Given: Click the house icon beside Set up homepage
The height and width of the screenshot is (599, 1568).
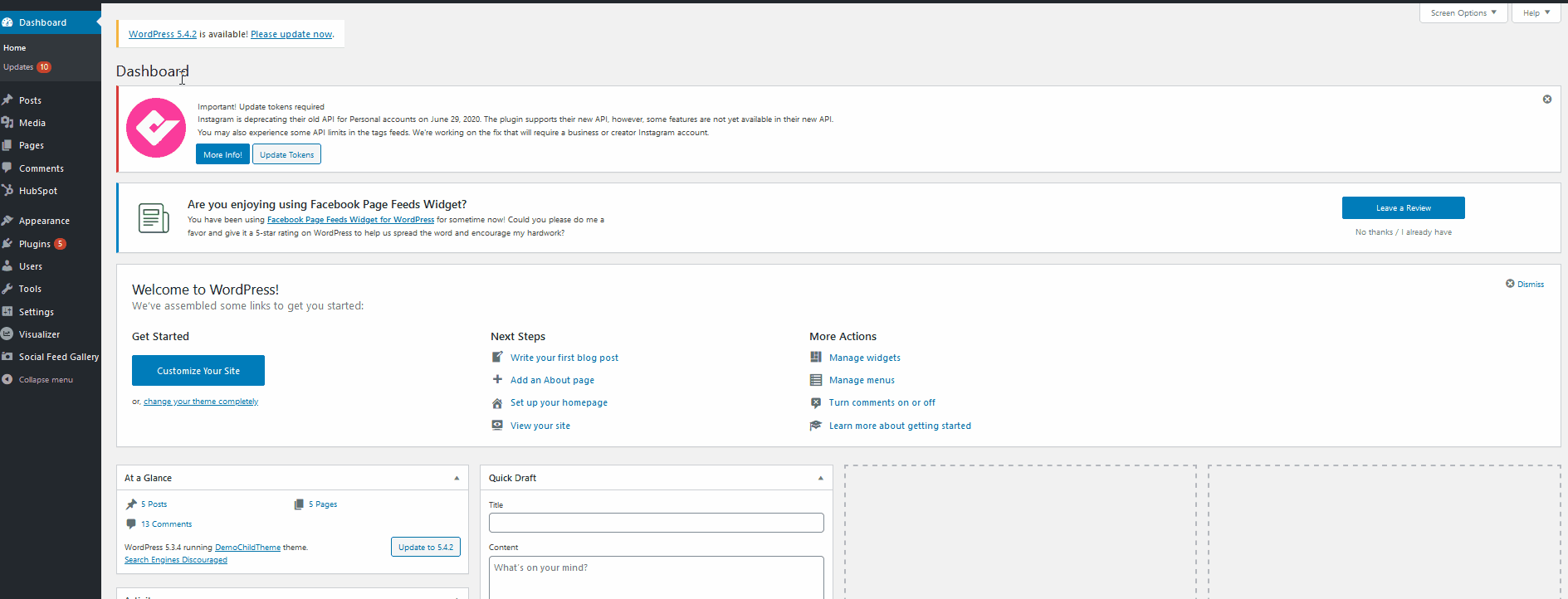Looking at the screenshot, I should (x=497, y=403).
